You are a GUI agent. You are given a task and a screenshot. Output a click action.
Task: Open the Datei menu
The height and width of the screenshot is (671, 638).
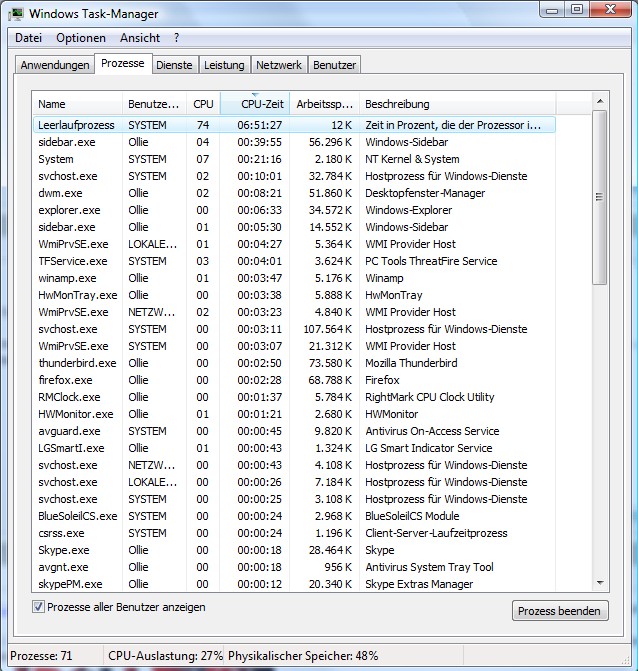28,38
